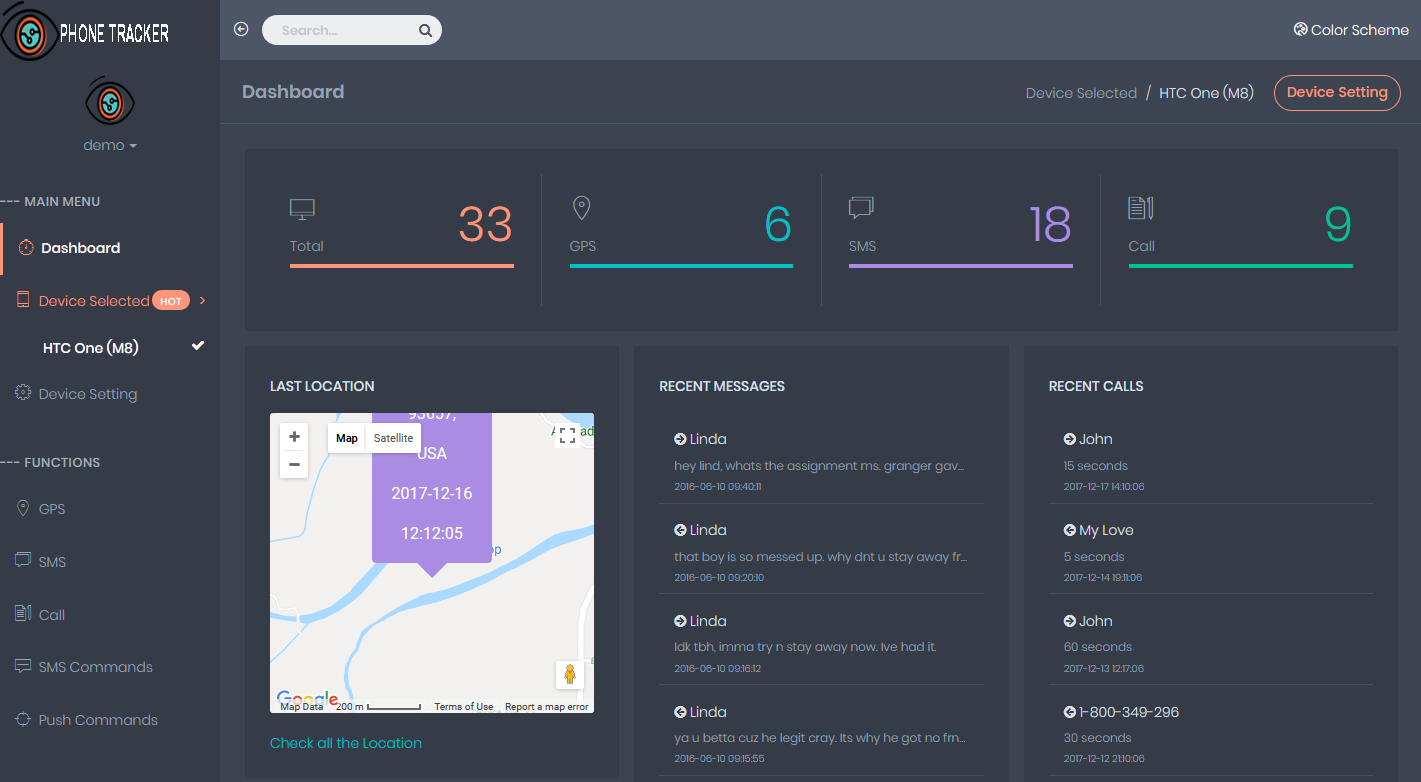
Task: Click the sidebar collapse arrow icon
Action: pyautogui.click(x=240, y=29)
